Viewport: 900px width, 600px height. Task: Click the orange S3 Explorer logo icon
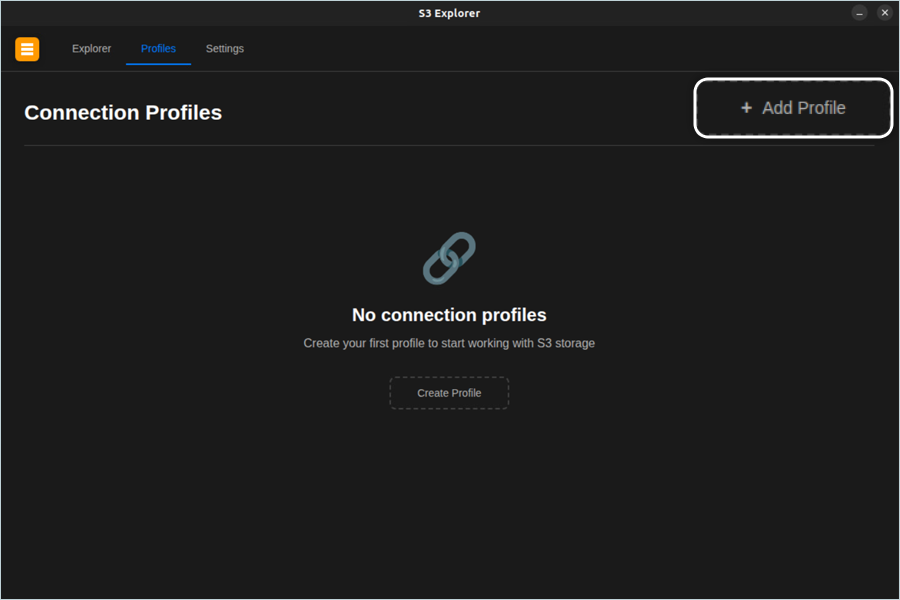(27, 49)
